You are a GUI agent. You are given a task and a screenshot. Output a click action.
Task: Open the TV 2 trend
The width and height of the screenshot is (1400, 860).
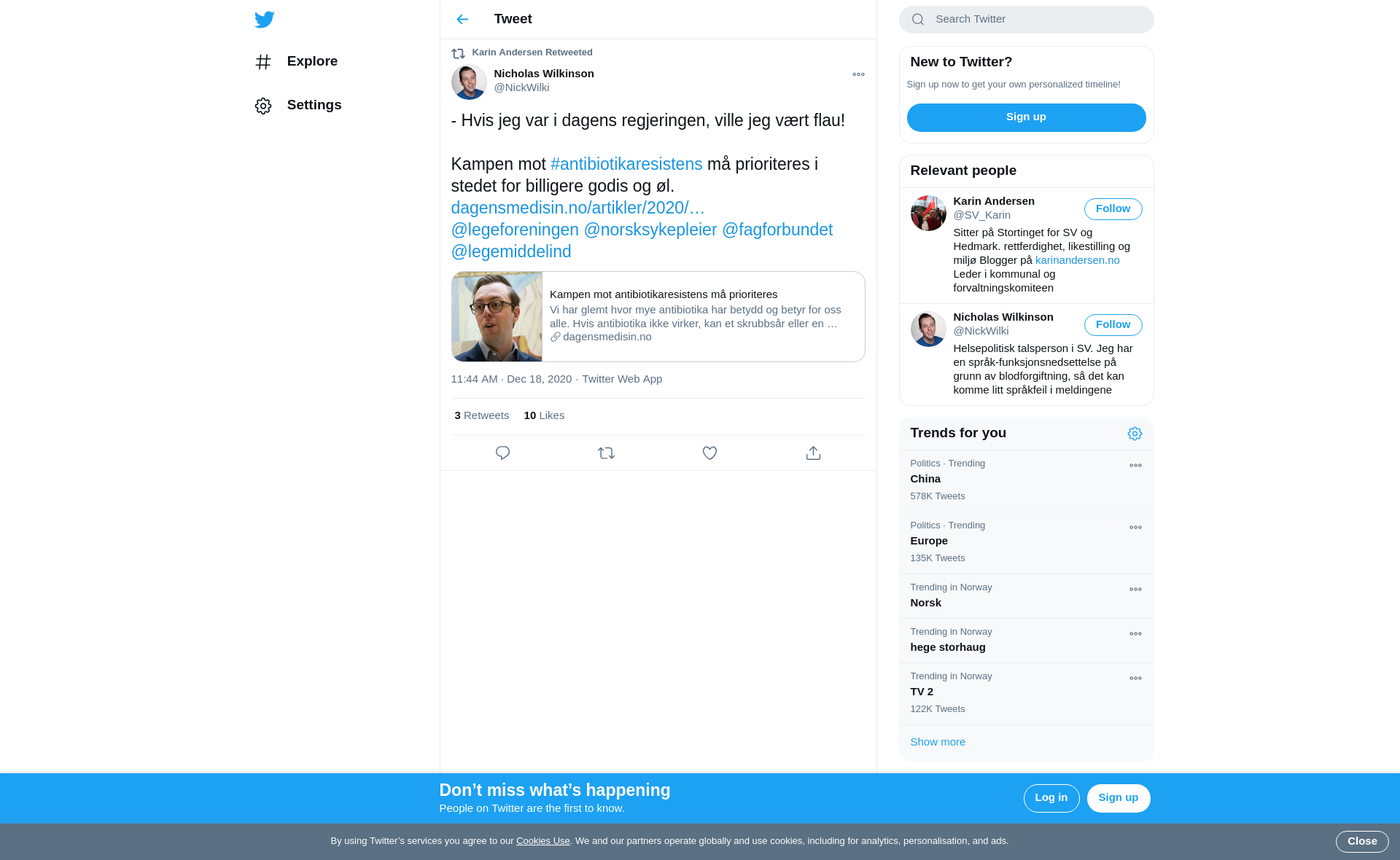(1026, 694)
